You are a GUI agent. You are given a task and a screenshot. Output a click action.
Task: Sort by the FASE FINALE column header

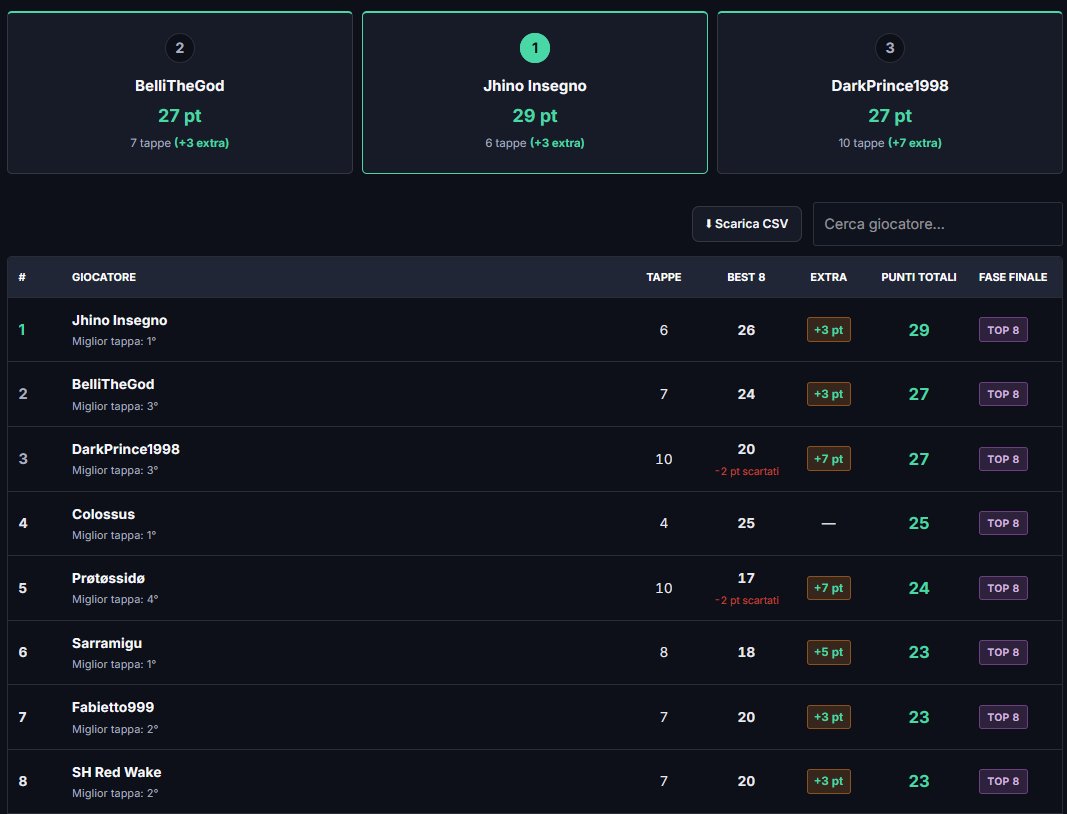click(x=1013, y=277)
